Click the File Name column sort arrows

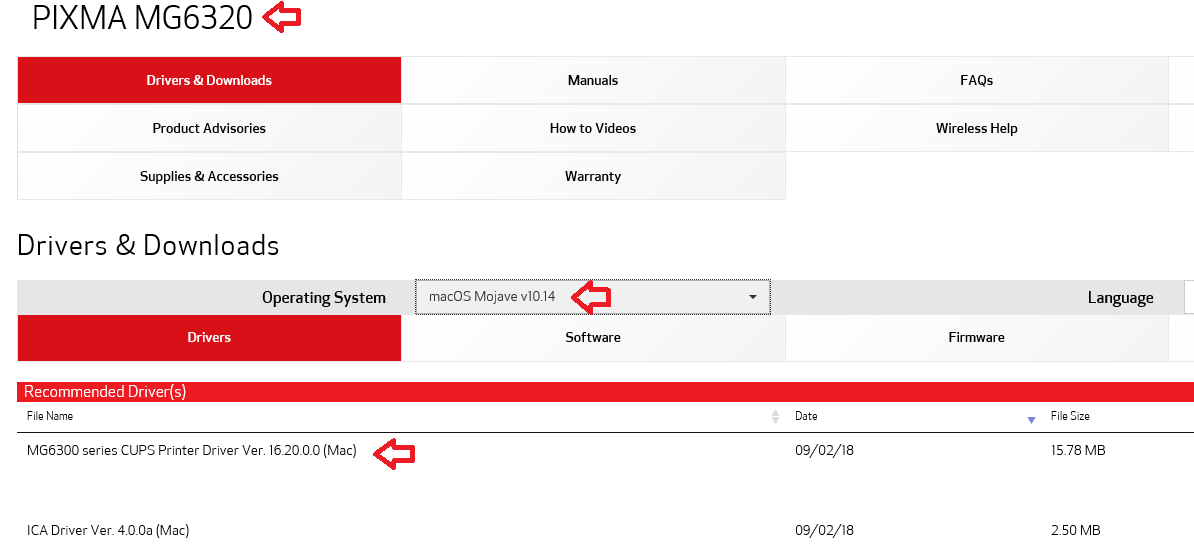click(x=775, y=416)
